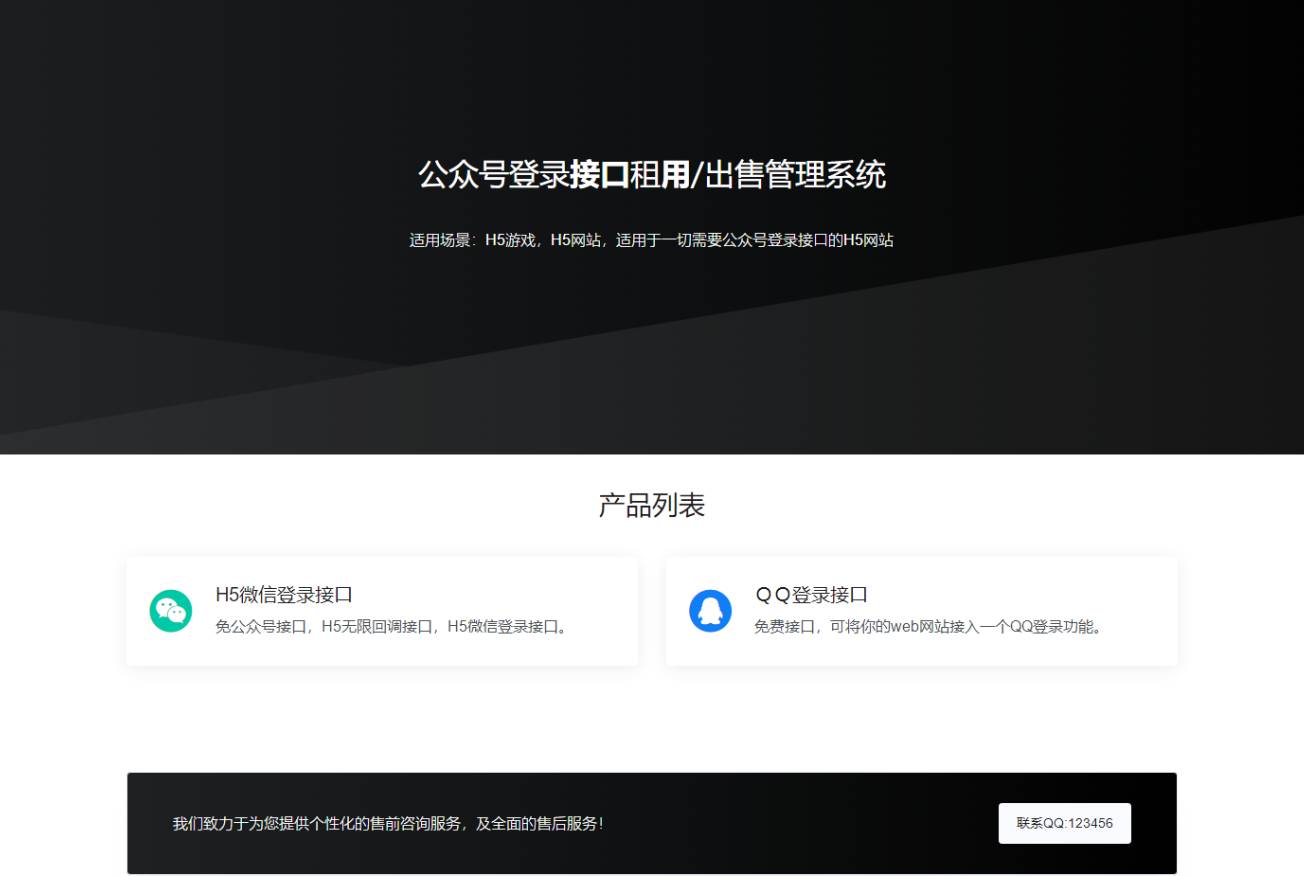
Task: Click the blue QQ penguin icon
Action: click(710, 611)
